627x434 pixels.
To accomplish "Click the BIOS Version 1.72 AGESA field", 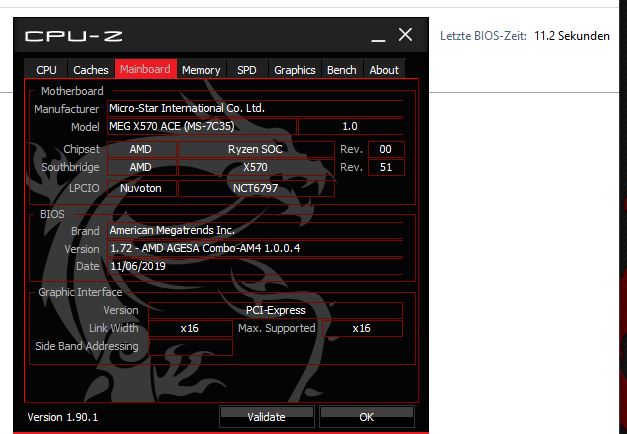I will pos(255,248).
